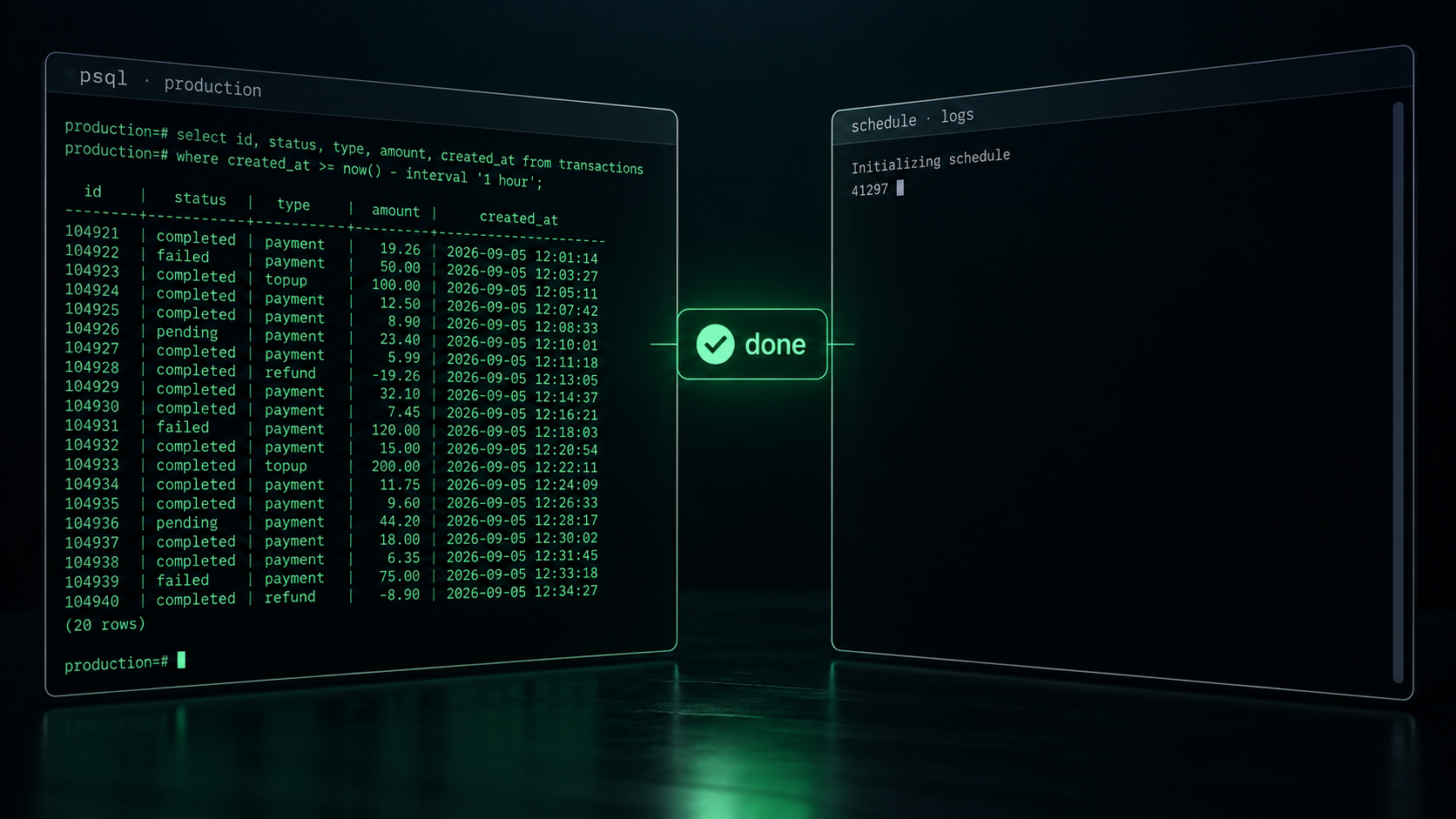Click amount '19.26' in row 104921
1456x819 pixels.
click(x=400, y=249)
